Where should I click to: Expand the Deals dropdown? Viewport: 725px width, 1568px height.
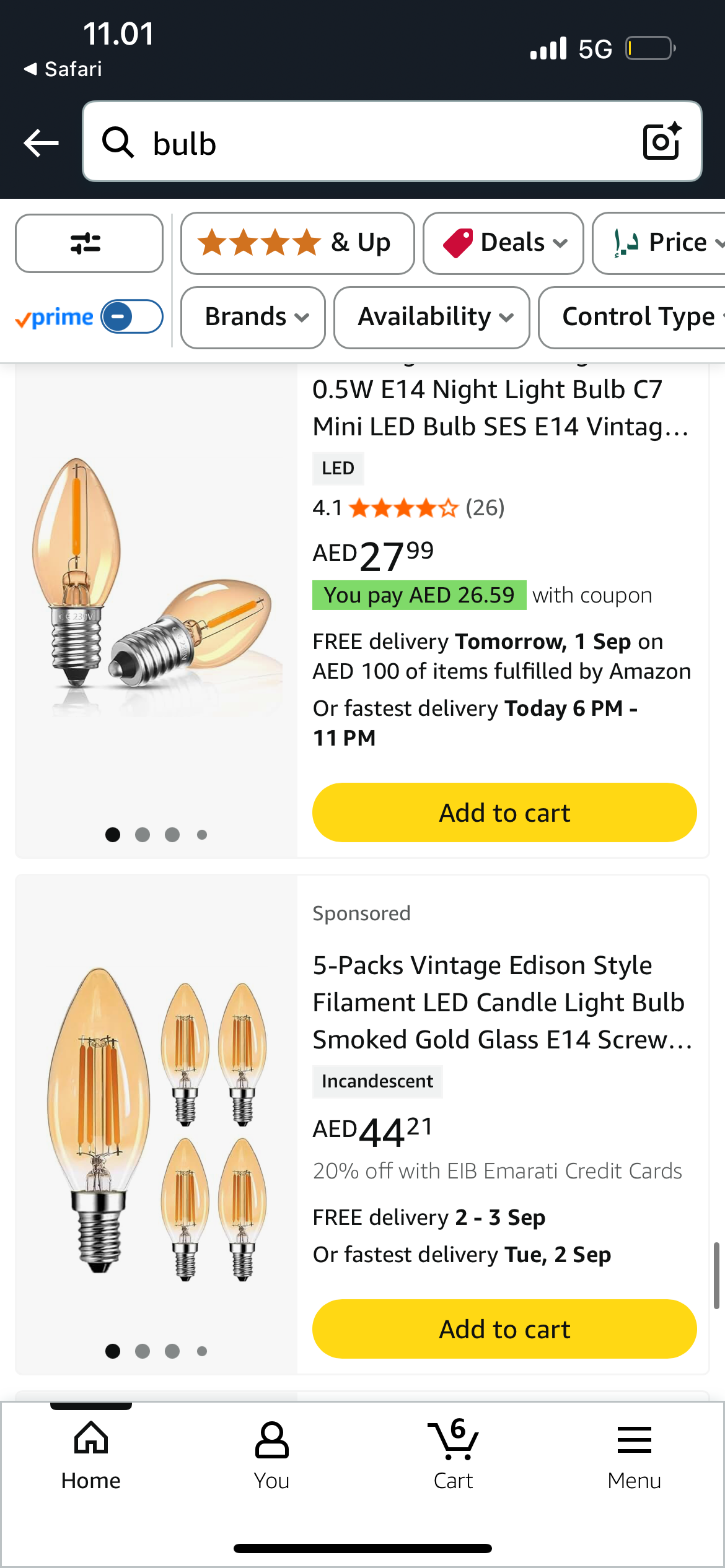pyautogui.click(x=503, y=243)
